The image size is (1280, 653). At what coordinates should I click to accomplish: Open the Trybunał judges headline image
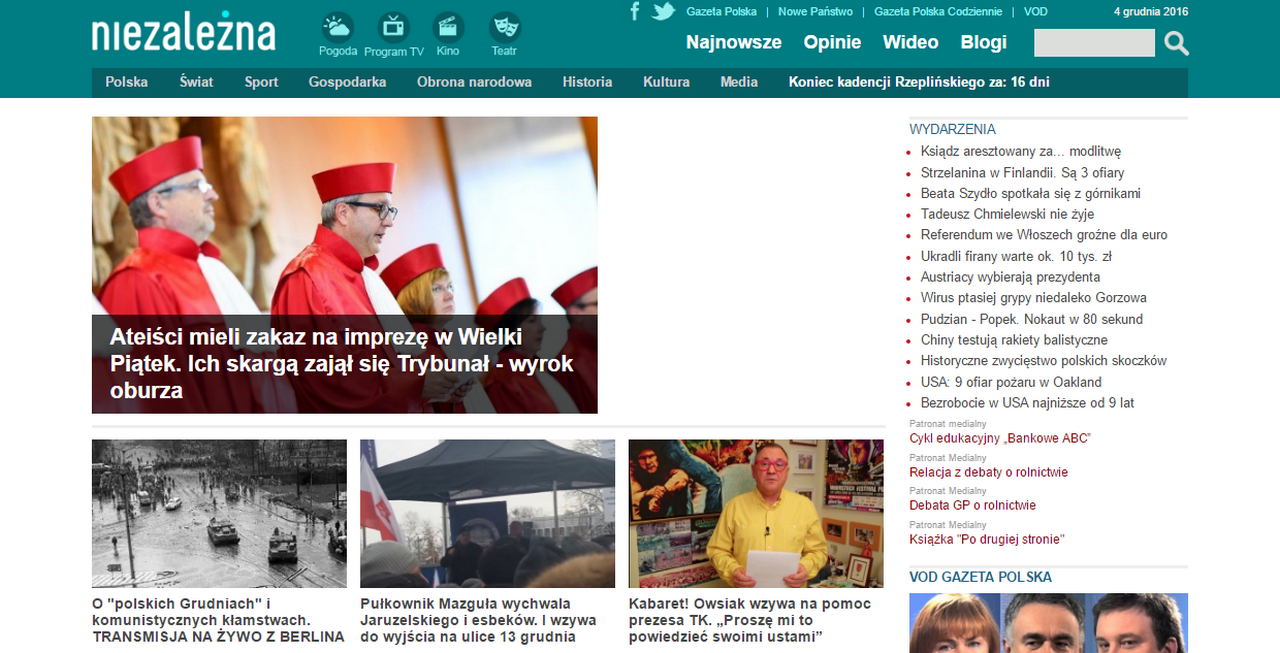tap(345, 265)
